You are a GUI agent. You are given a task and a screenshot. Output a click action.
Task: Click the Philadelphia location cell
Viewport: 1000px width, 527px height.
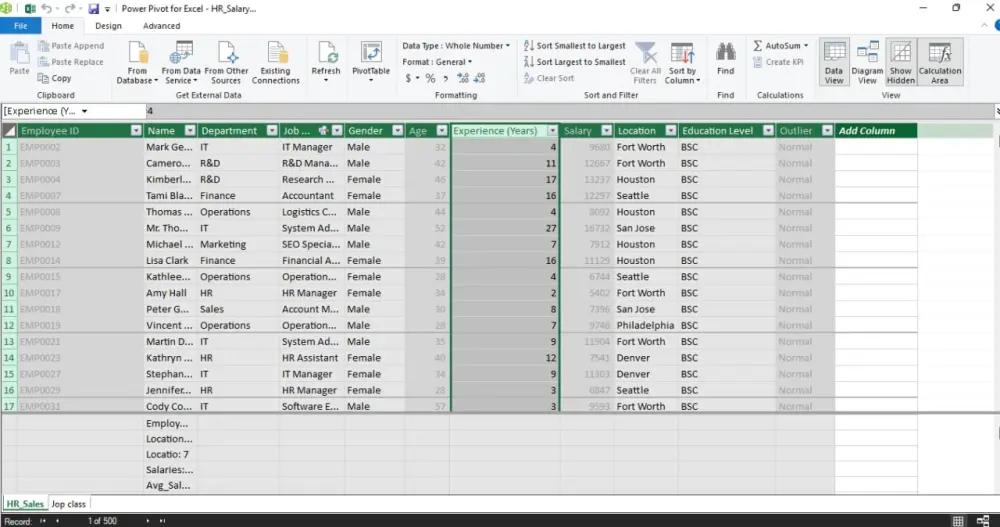[x=645, y=325]
